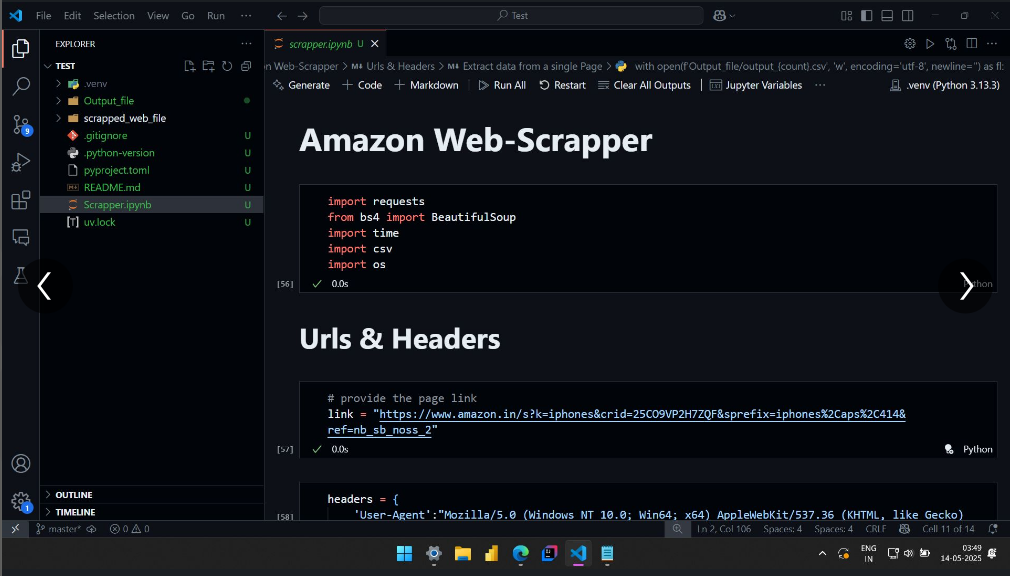The width and height of the screenshot is (1012, 576).
Task: Refresh the Explorer file tree
Action: [x=227, y=66]
